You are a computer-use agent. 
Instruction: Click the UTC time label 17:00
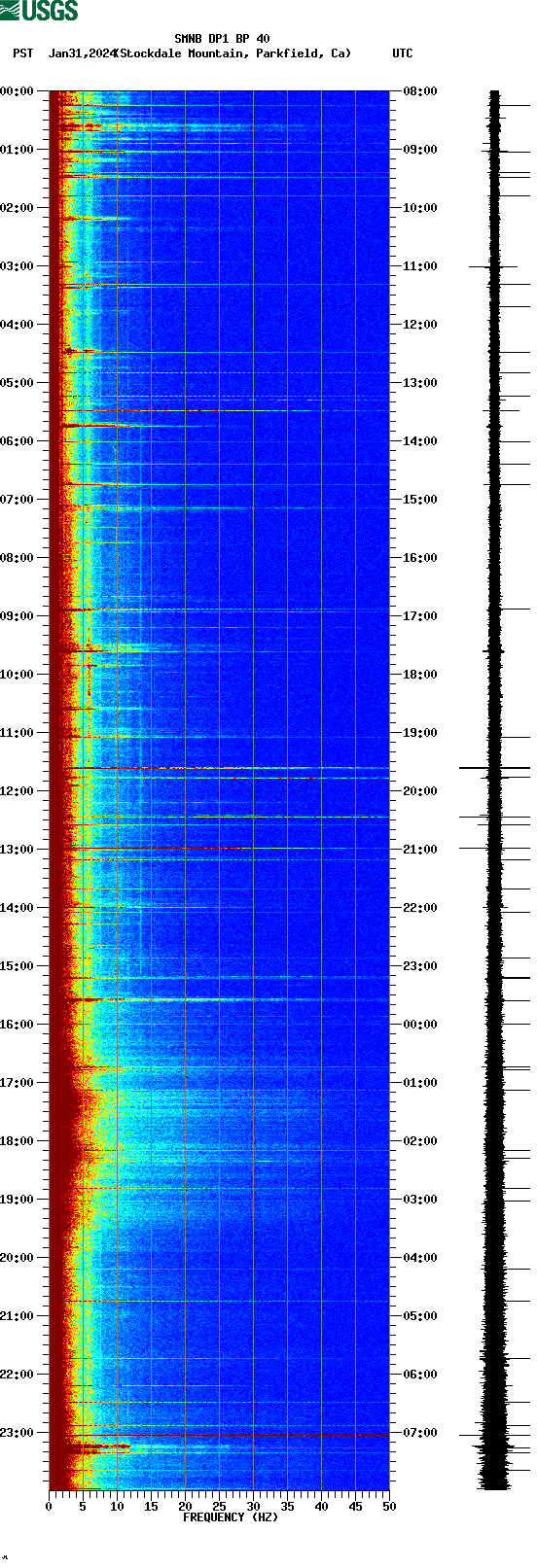420,616
